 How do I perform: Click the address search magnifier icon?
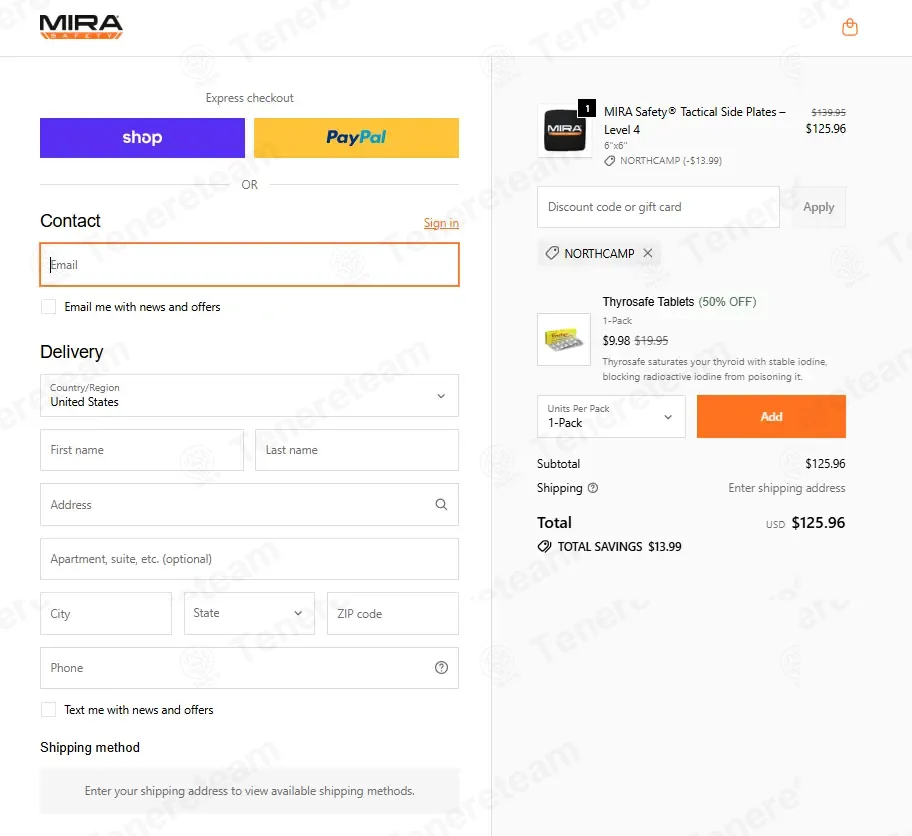coord(441,504)
